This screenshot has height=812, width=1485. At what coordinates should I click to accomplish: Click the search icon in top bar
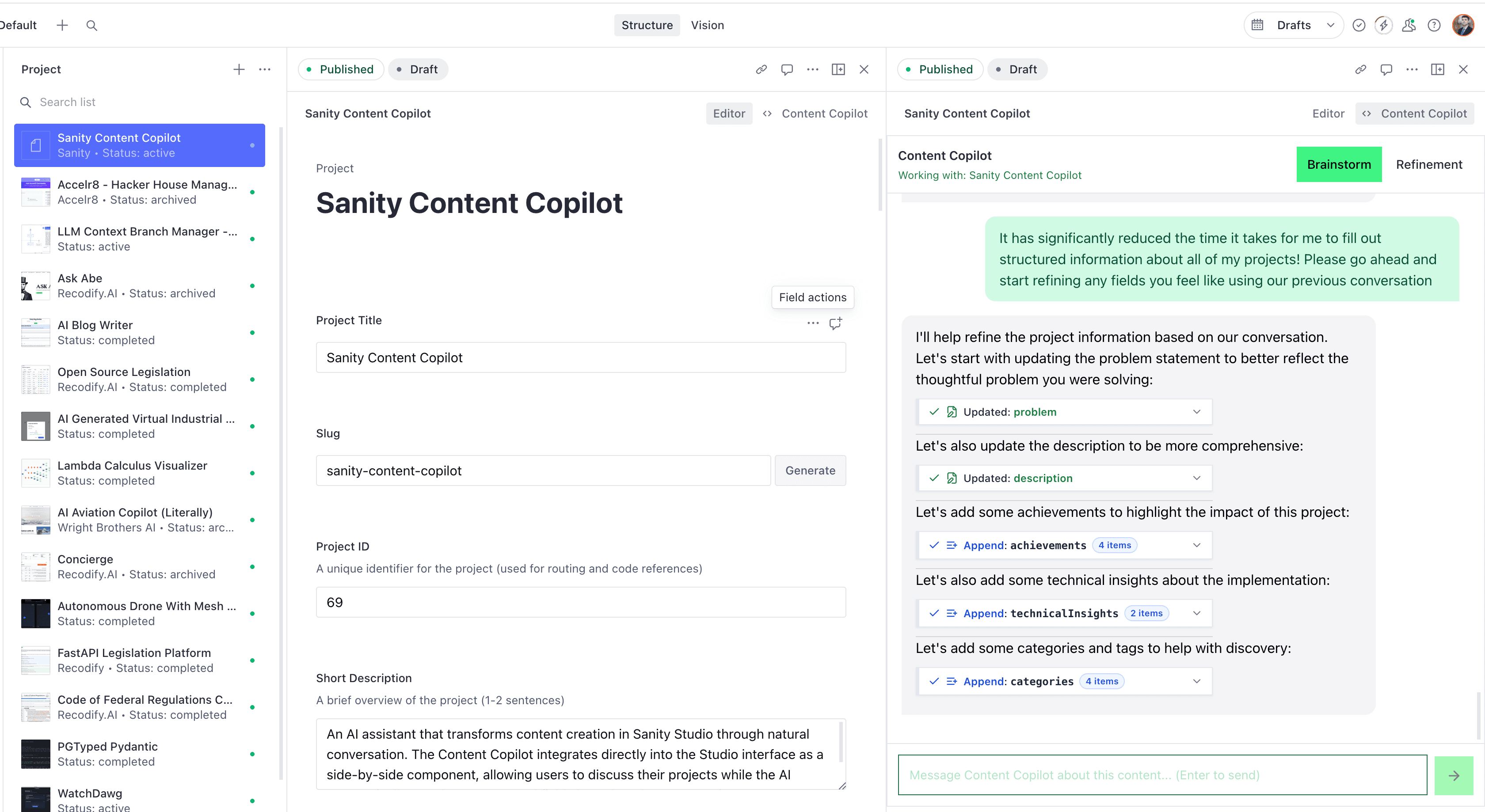[x=91, y=25]
